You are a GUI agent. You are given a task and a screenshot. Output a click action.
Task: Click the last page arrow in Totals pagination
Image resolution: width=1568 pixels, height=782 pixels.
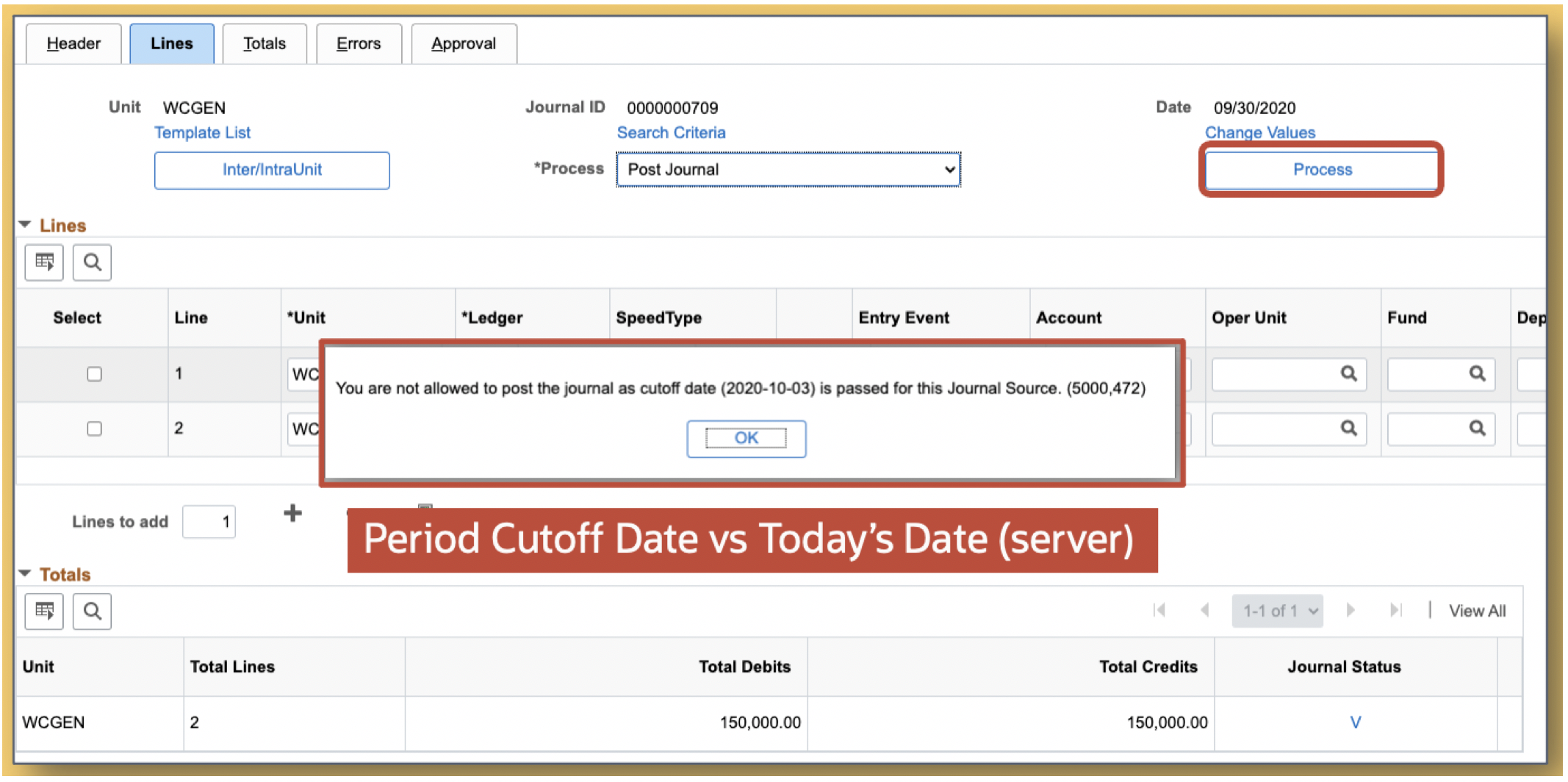(x=1396, y=610)
